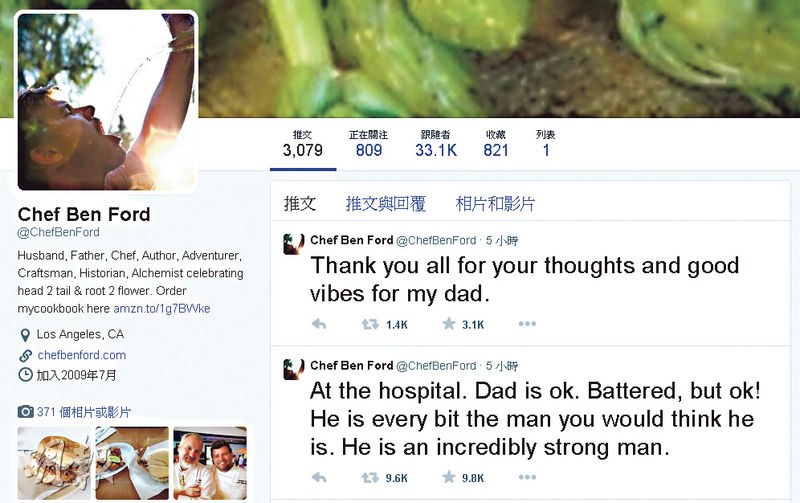Open the two chefs photo thumbnail

tap(210, 463)
